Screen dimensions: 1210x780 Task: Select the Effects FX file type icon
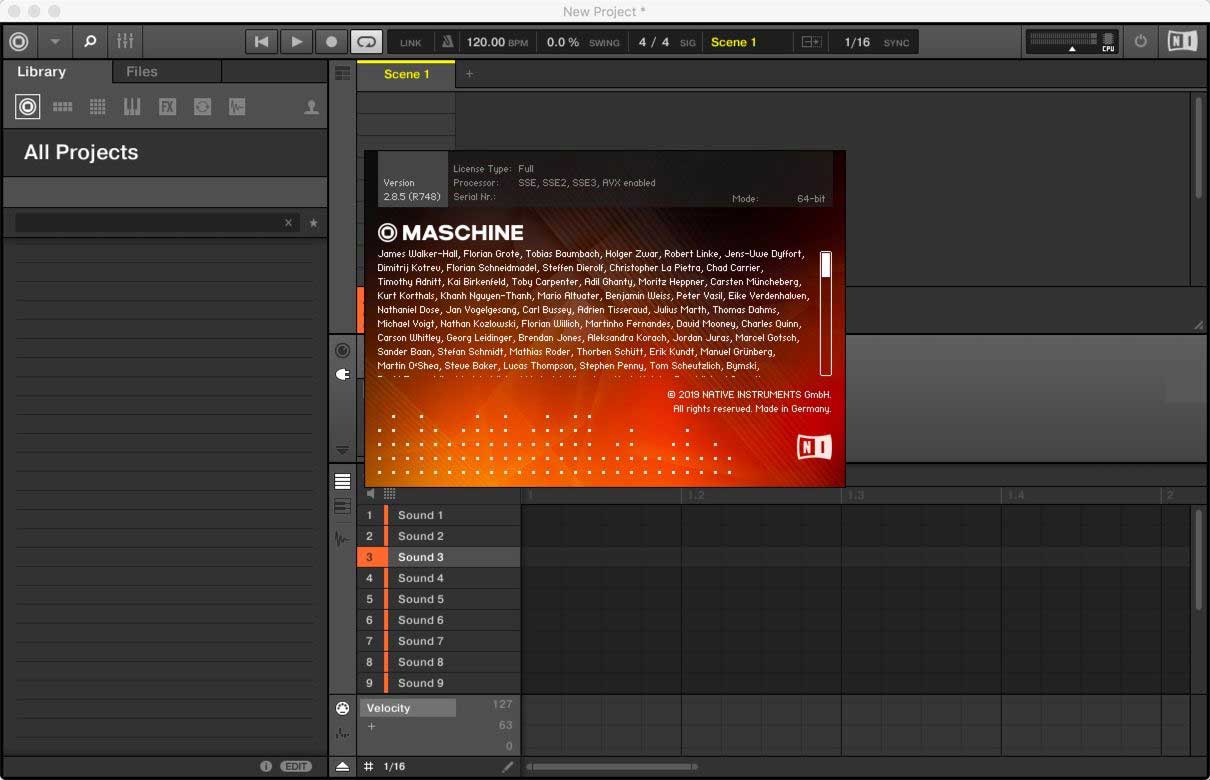pyautogui.click(x=167, y=107)
